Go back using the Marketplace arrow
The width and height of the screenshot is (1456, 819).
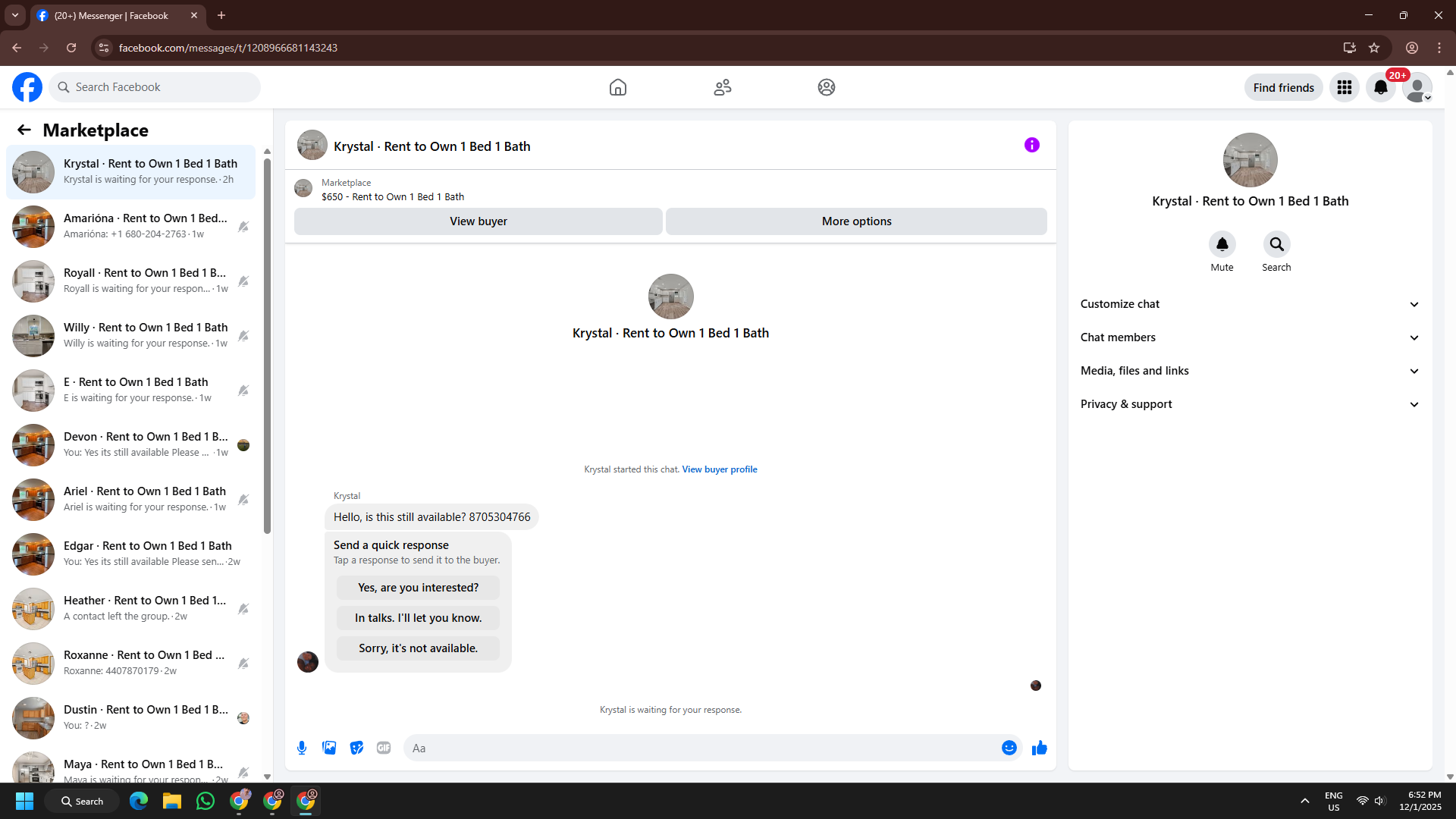(24, 130)
